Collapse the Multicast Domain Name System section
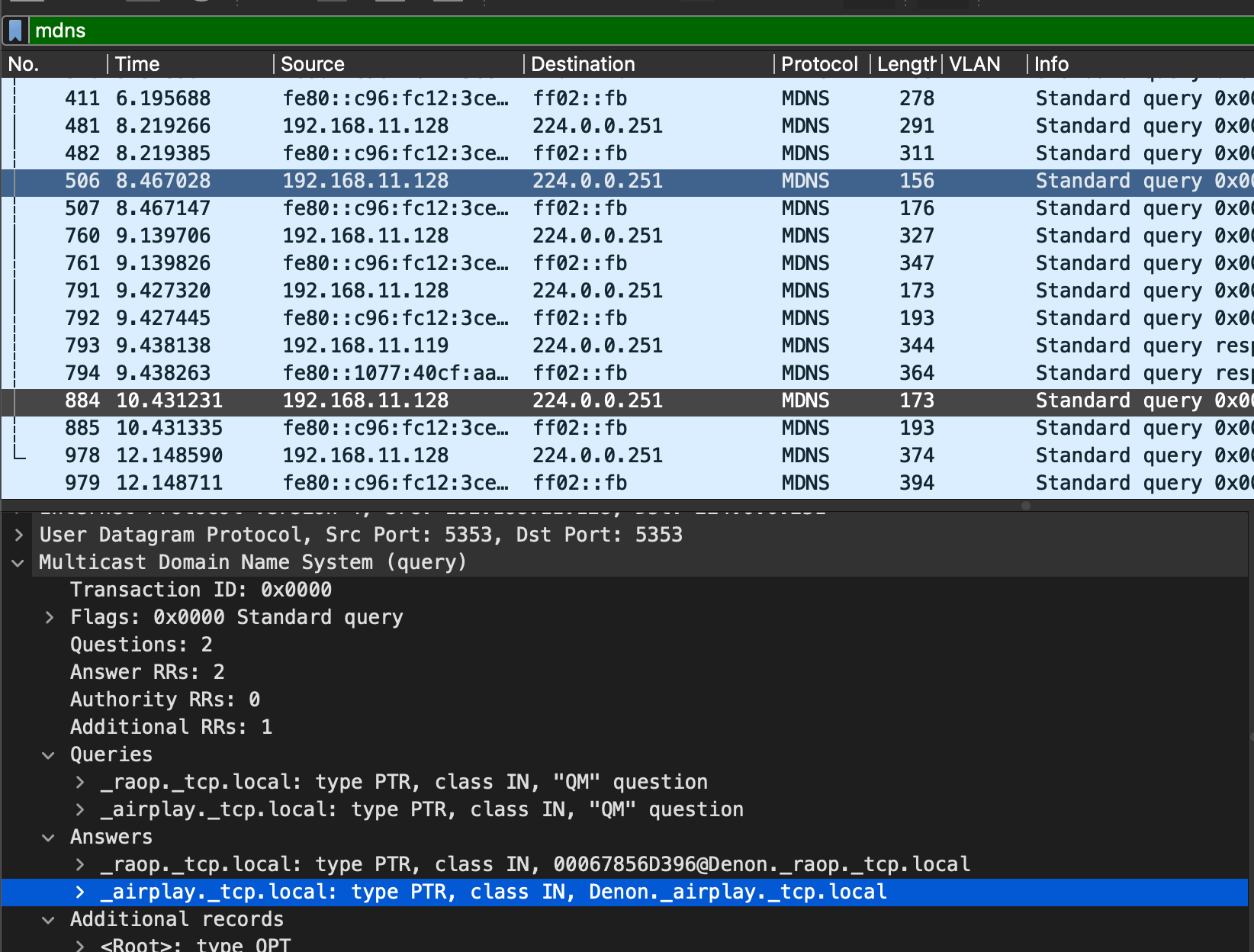The image size is (1254, 952). (19, 562)
